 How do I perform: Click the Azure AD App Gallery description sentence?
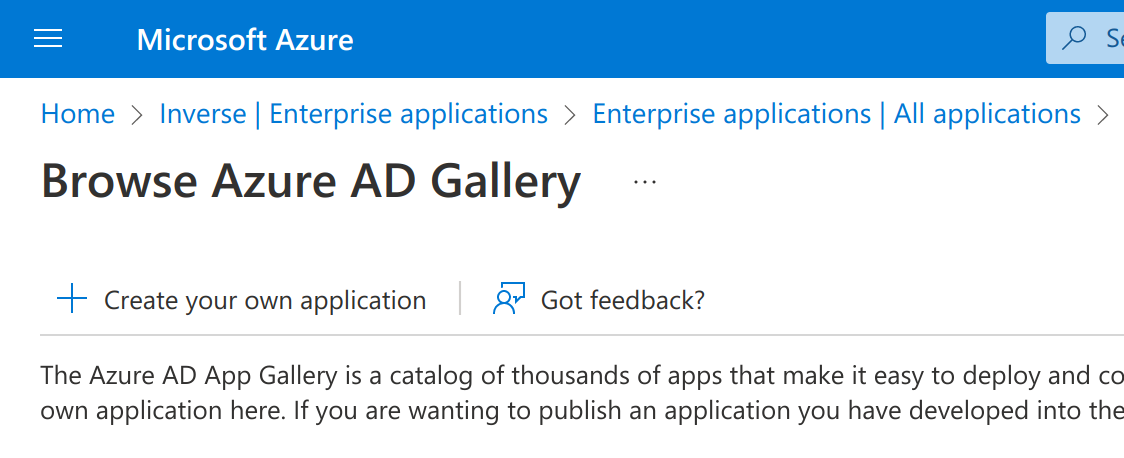580,376
